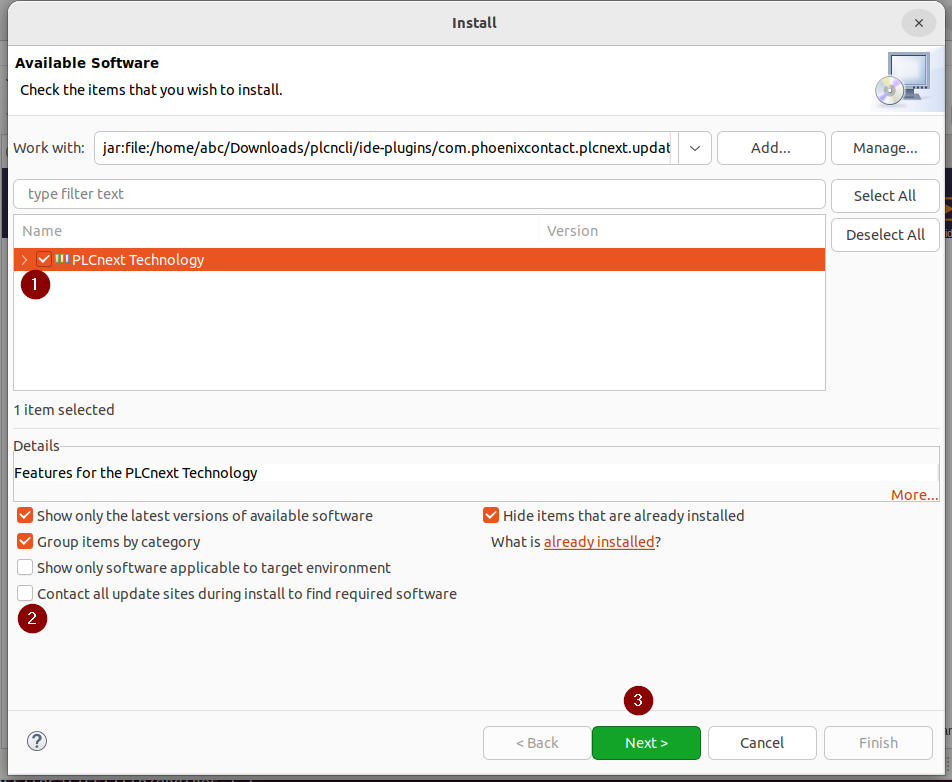This screenshot has height=782, width=952.
Task: Open the already installed link
Action: click(599, 542)
